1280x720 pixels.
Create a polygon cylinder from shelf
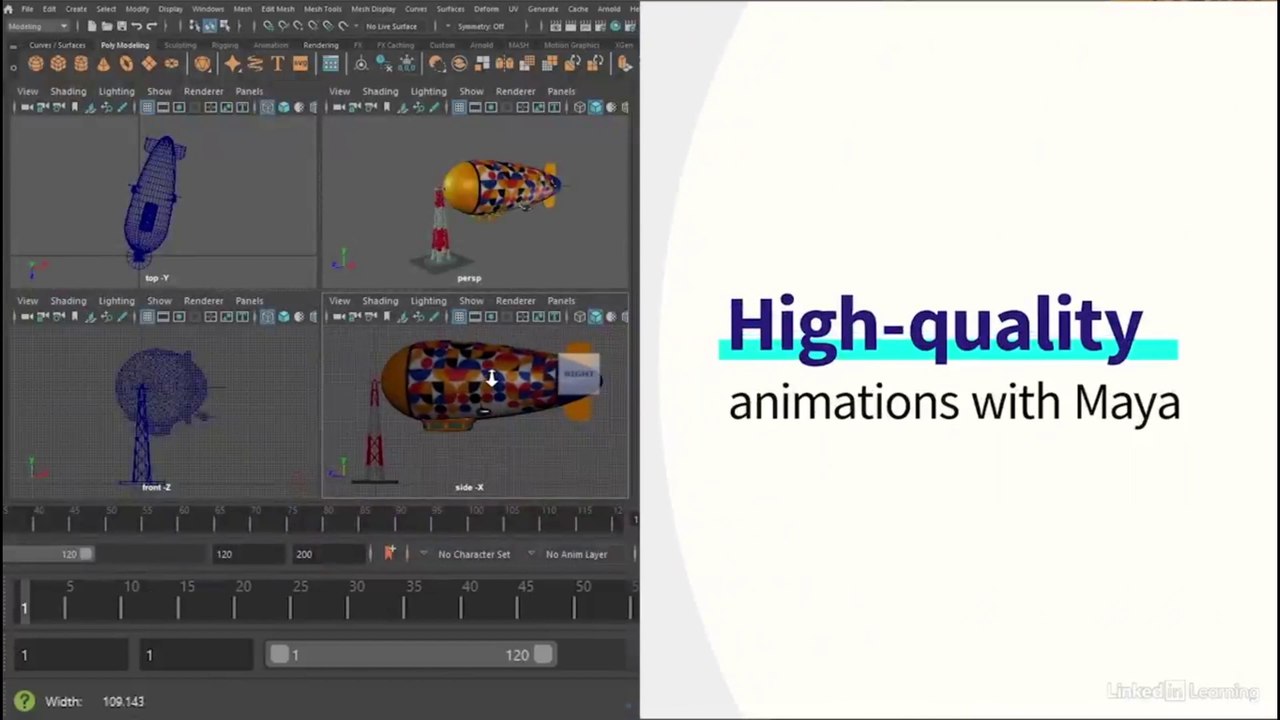coord(81,64)
